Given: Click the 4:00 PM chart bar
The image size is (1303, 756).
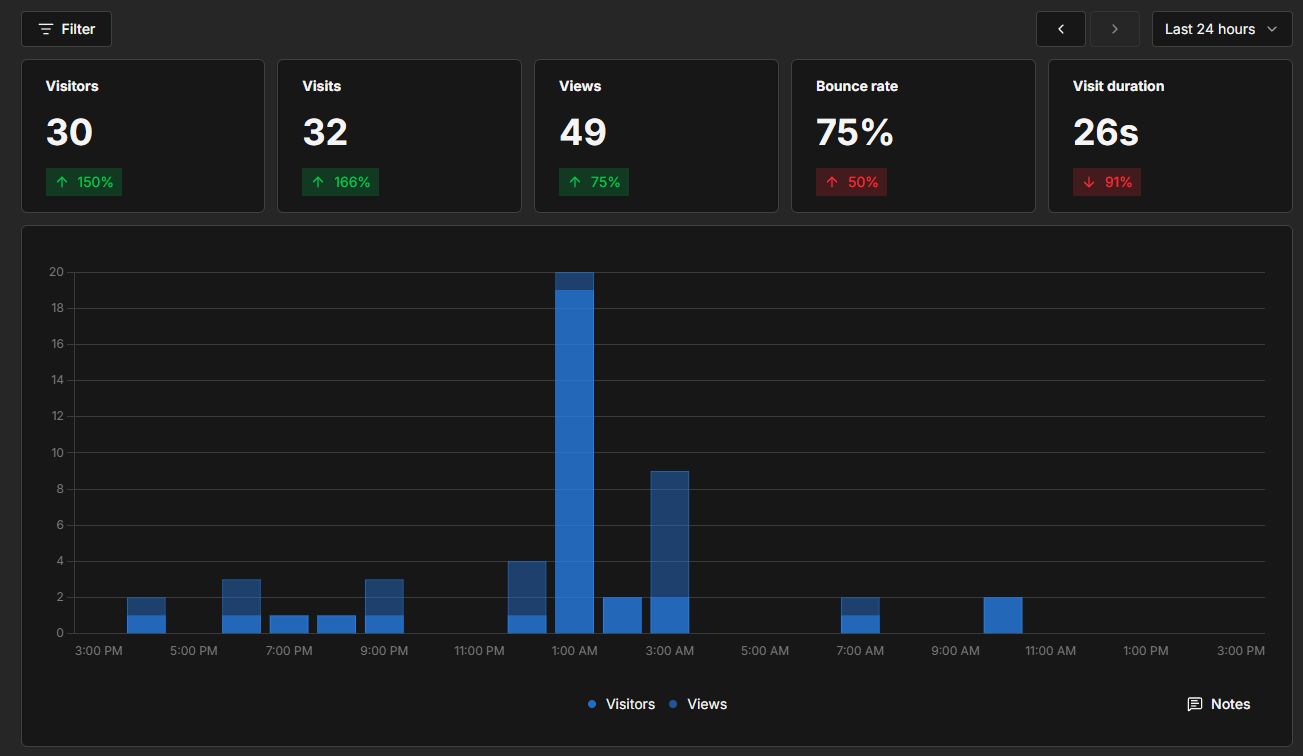Looking at the screenshot, I should click(146, 615).
